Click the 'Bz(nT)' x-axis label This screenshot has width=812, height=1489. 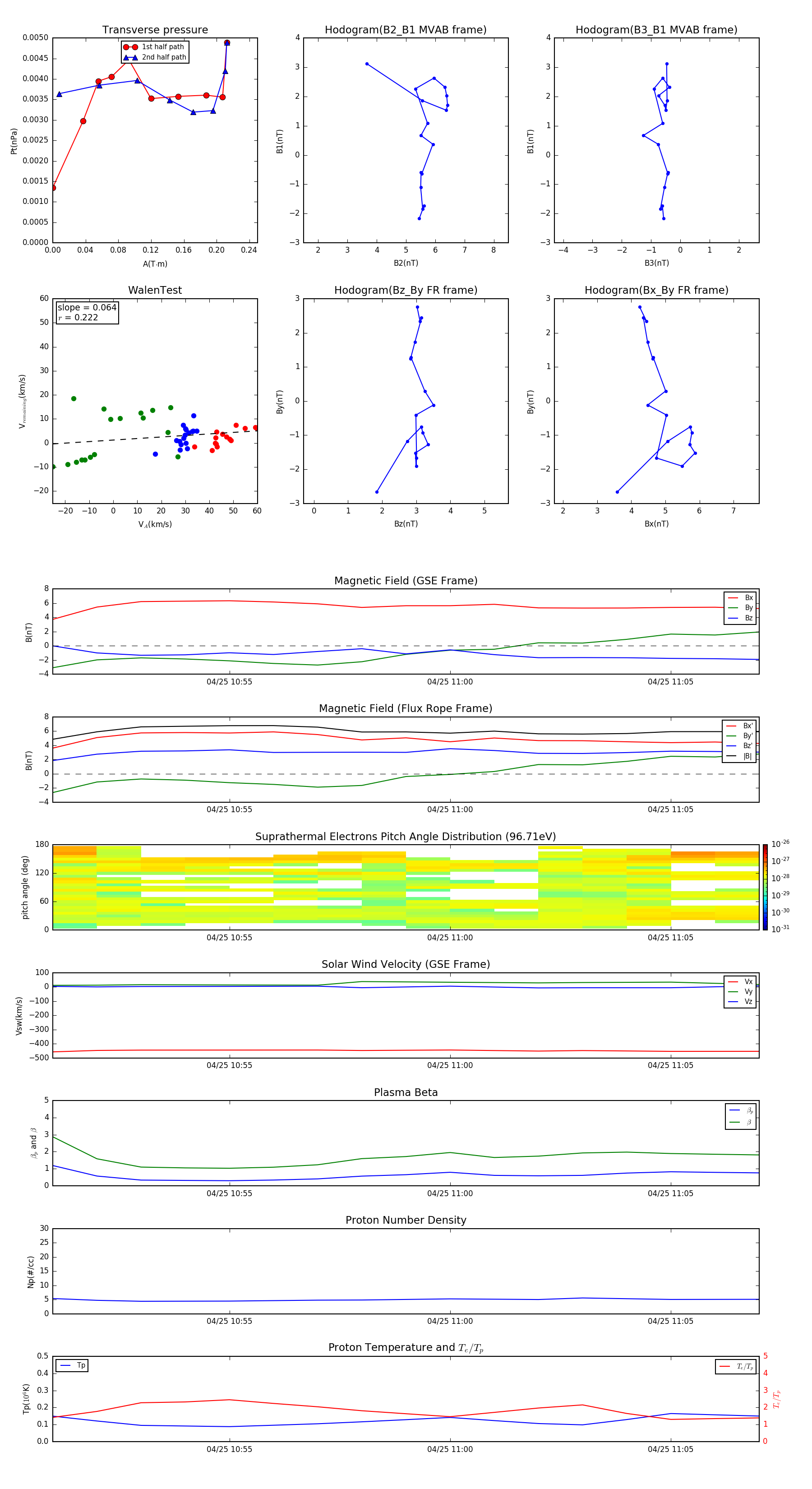tap(406, 524)
